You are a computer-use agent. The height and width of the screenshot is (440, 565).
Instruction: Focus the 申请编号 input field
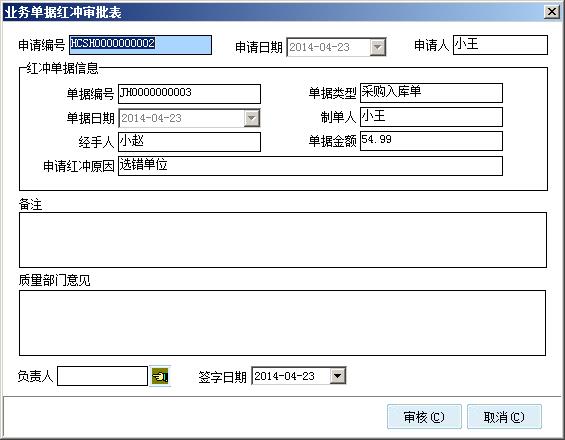pos(141,45)
